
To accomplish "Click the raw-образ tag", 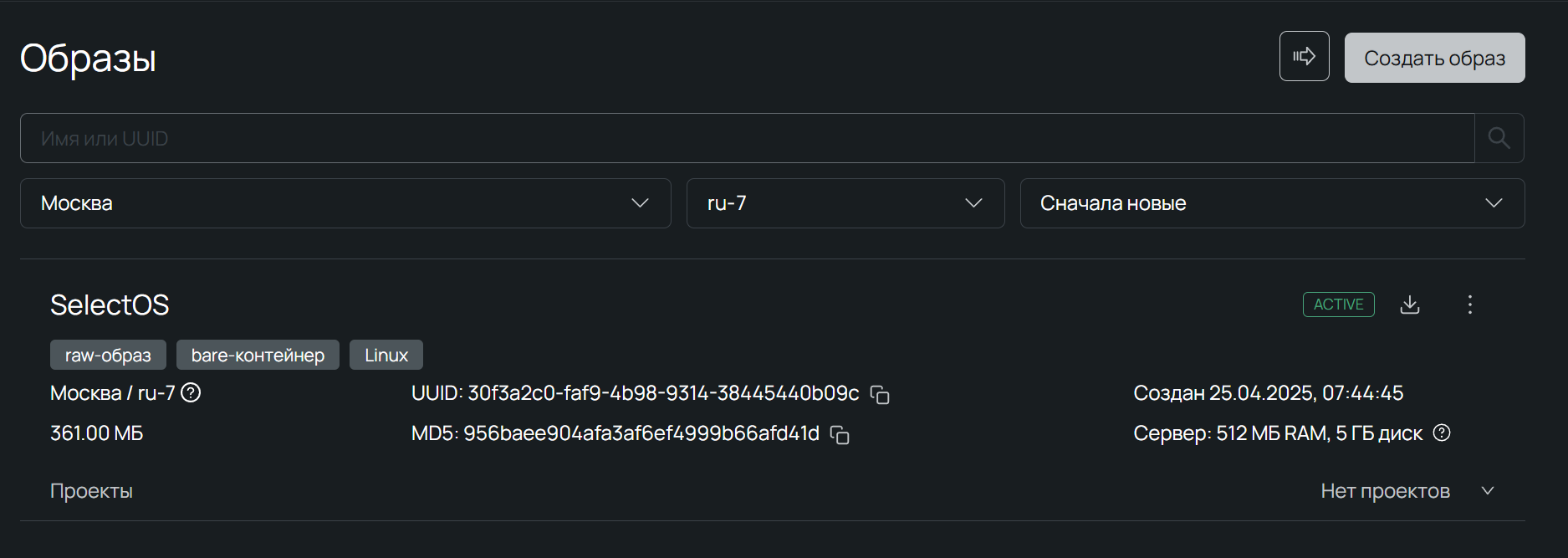I will point(108,355).
